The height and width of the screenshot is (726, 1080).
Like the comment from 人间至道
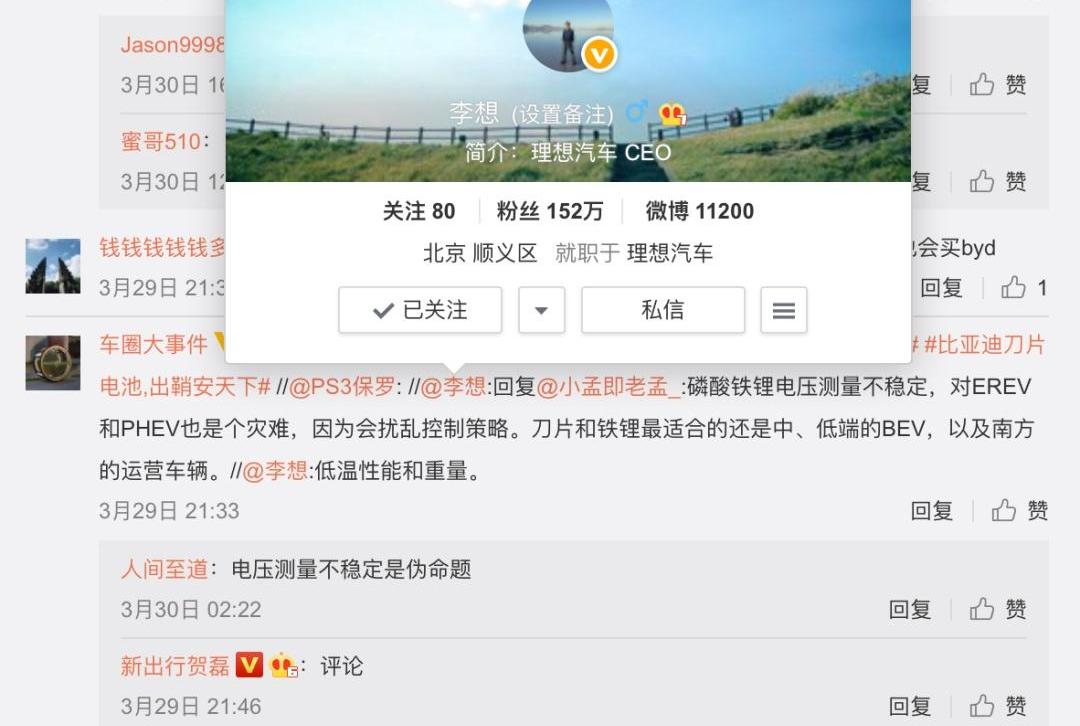(x=997, y=609)
